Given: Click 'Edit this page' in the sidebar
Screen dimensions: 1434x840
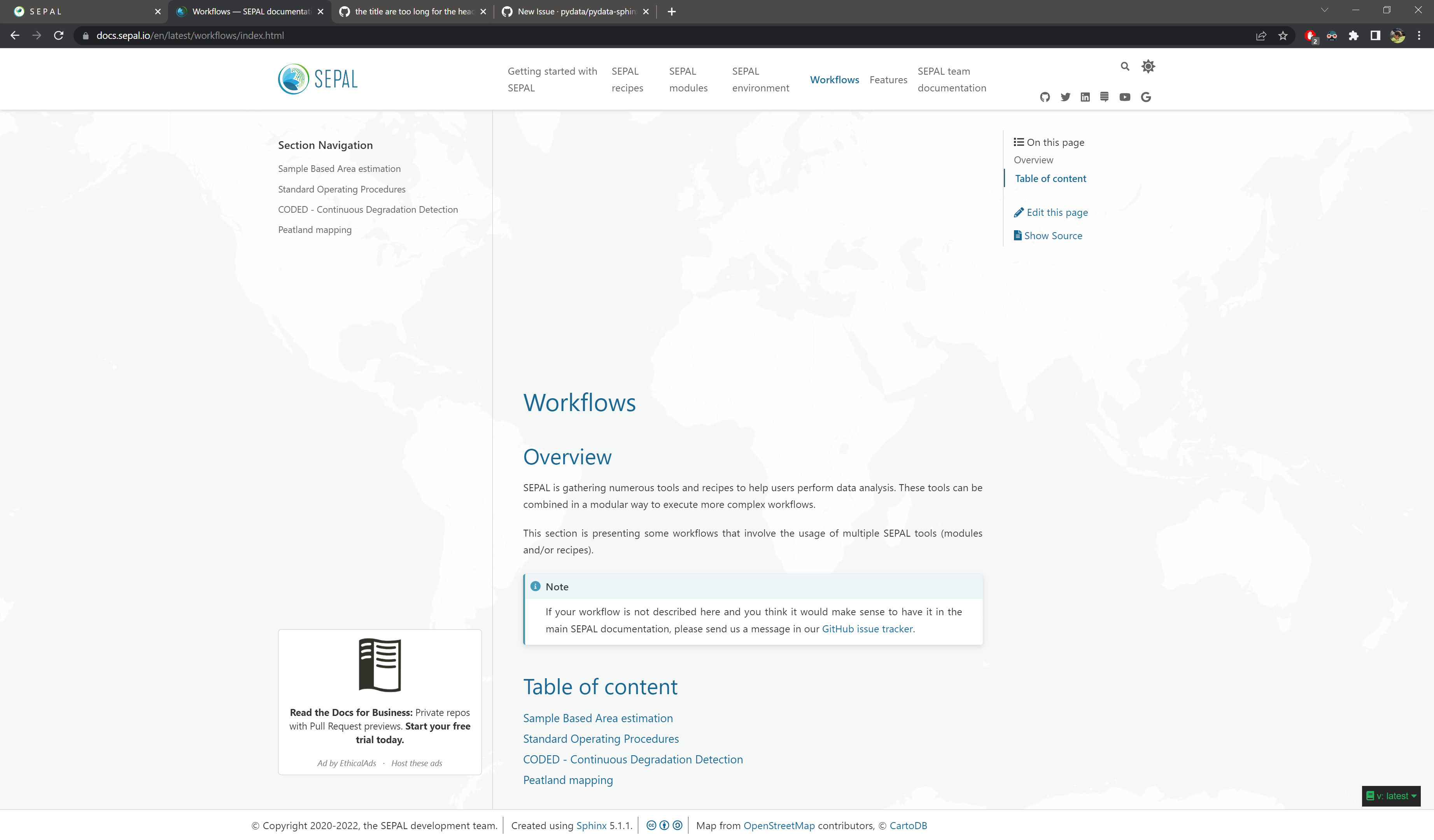Looking at the screenshot, I should (x=1057, y=212).
